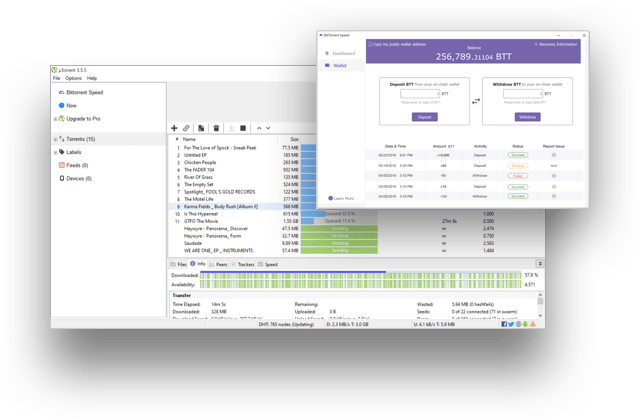Open the Options menu

point(73,78)
